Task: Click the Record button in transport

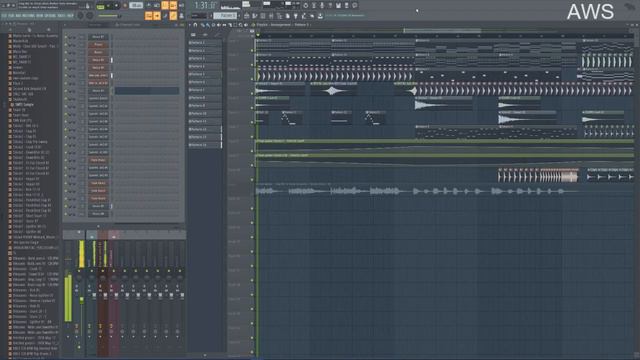Action: (125, 6)
